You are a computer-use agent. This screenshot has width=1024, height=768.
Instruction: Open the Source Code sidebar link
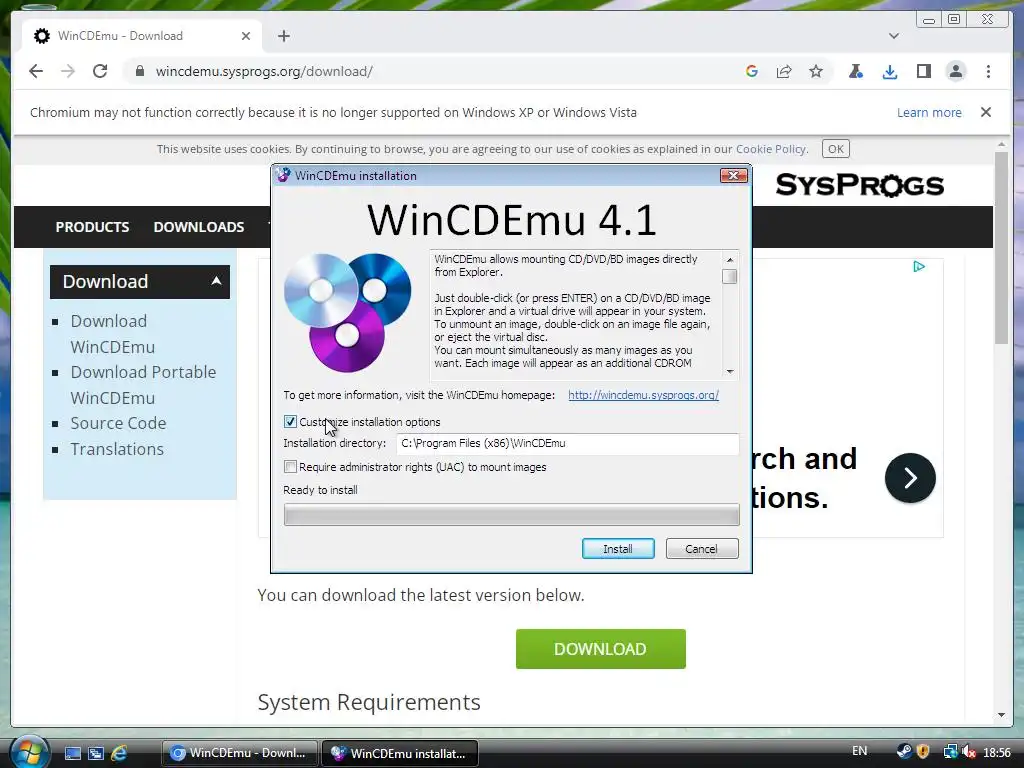click(x=118, y=423)
